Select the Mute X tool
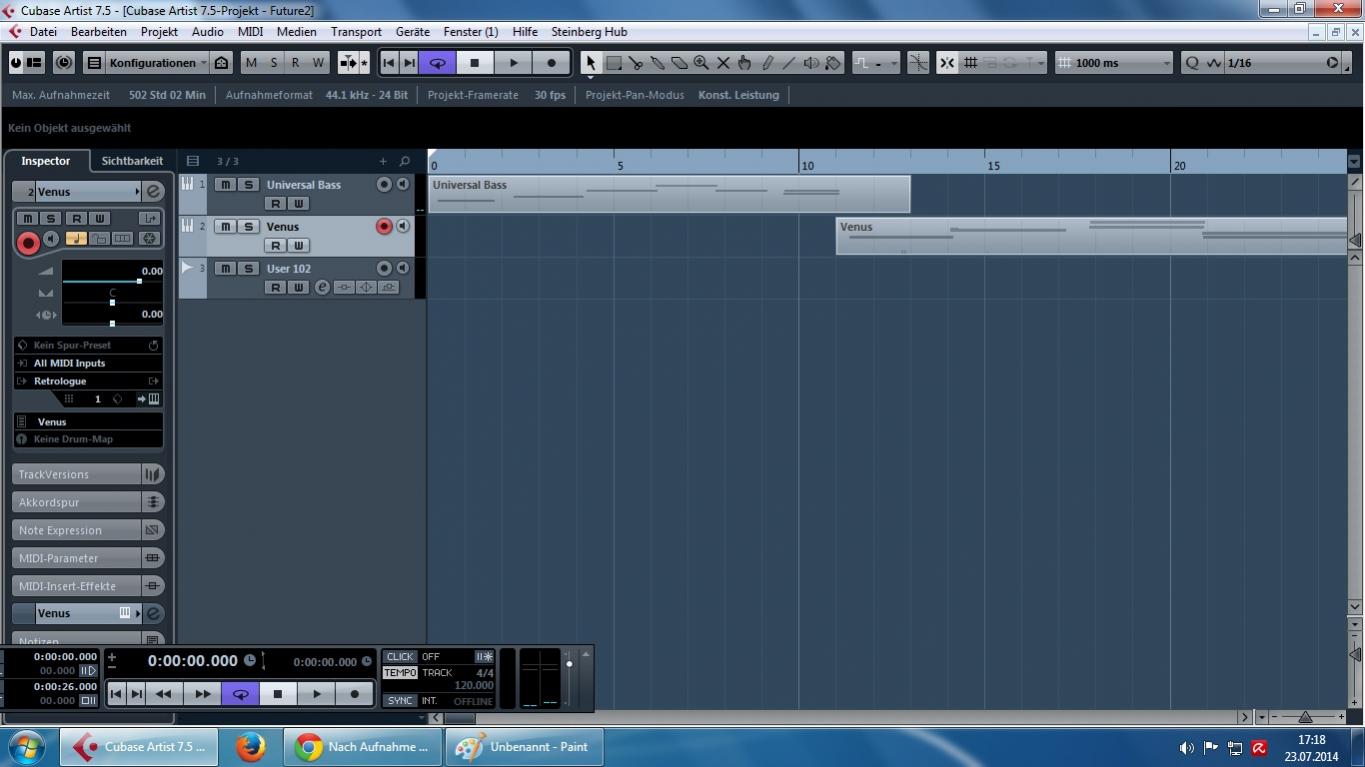The height and width of the screenshot is (767, 1365). pos(724,63)
